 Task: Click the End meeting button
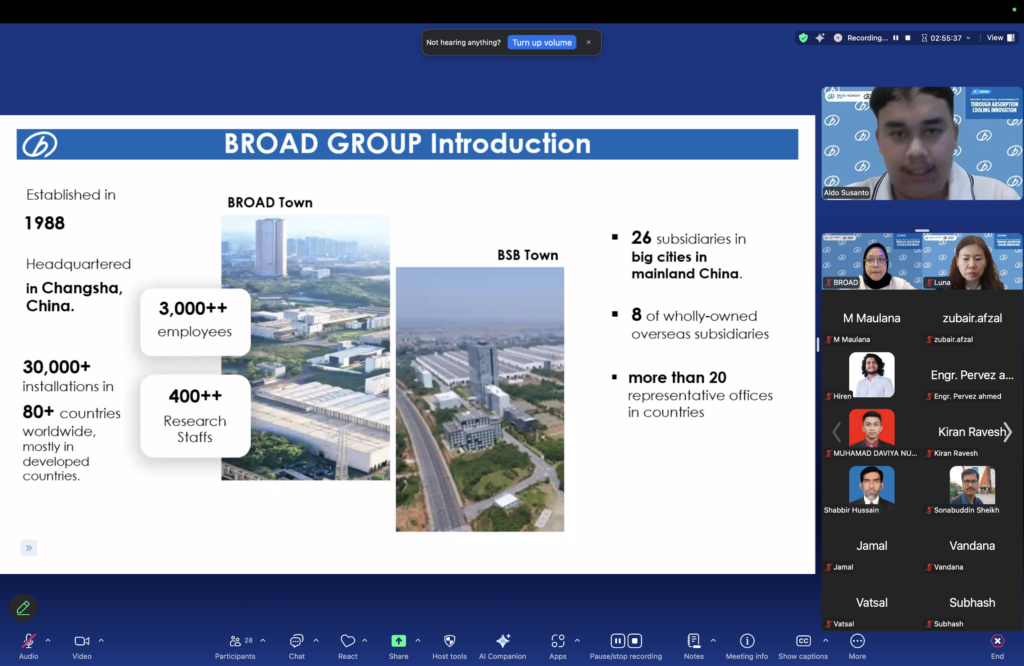[997, 642]
